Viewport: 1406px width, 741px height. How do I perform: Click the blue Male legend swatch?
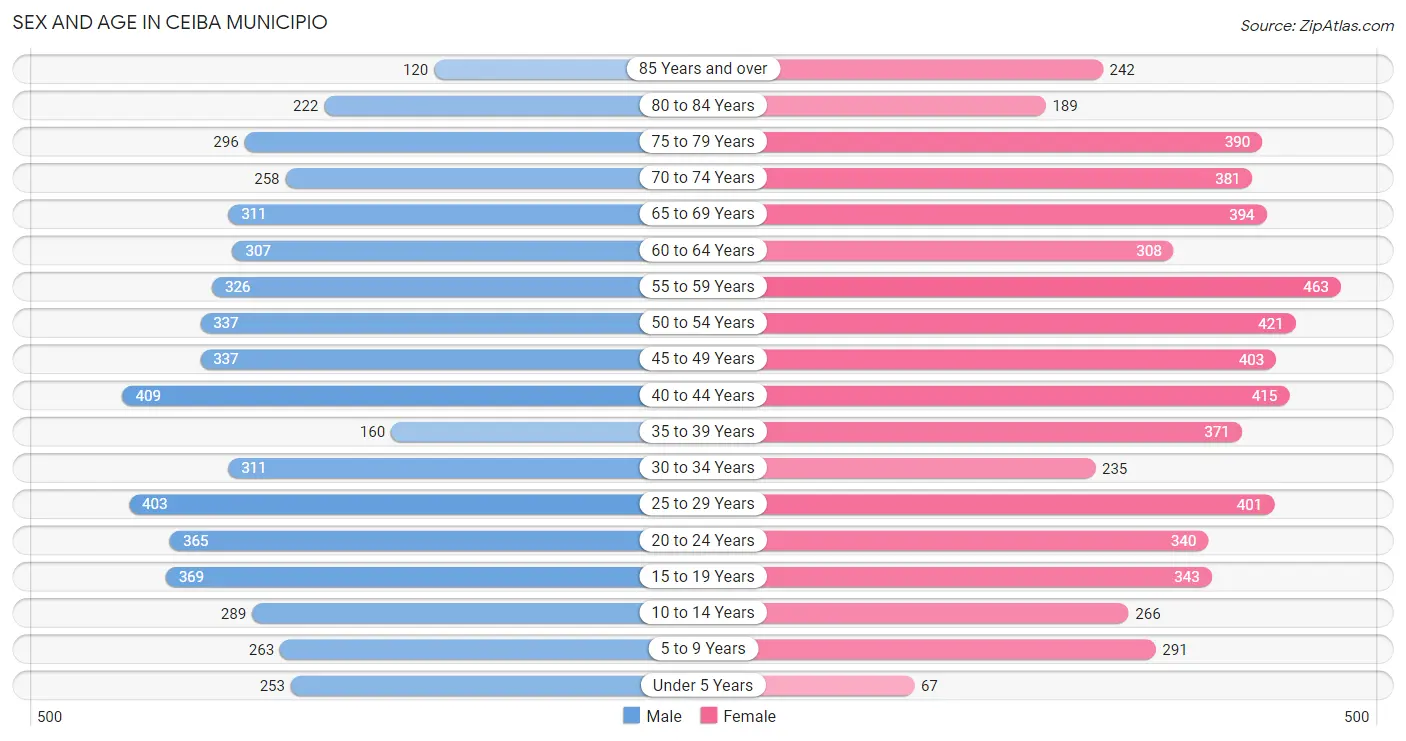pos(631,716)
